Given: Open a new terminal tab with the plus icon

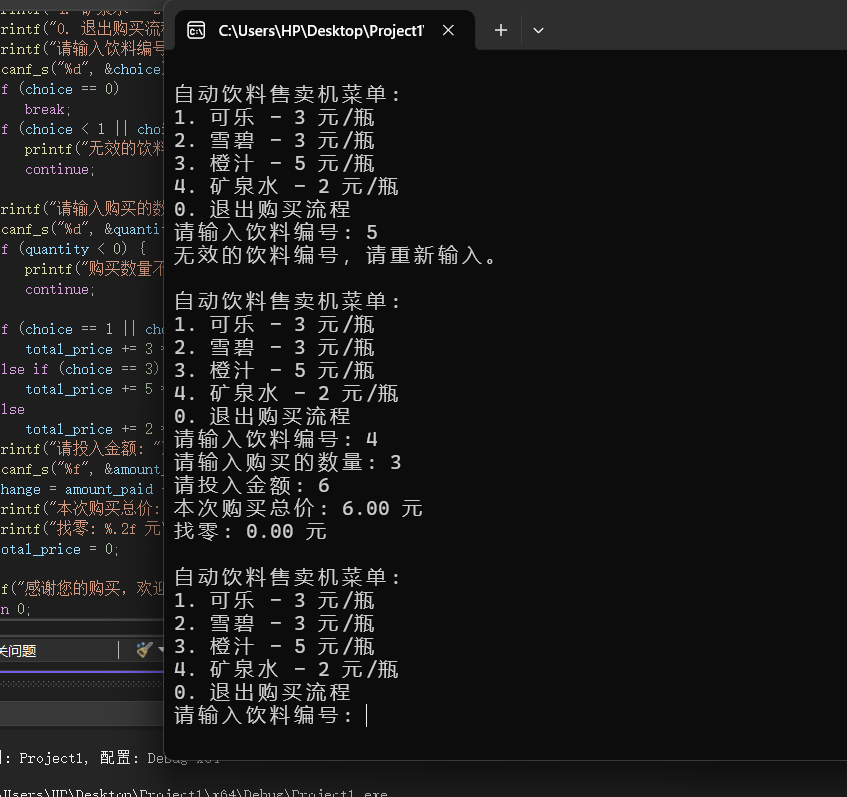Looking at the screenshot, I should tap(499, 30).
